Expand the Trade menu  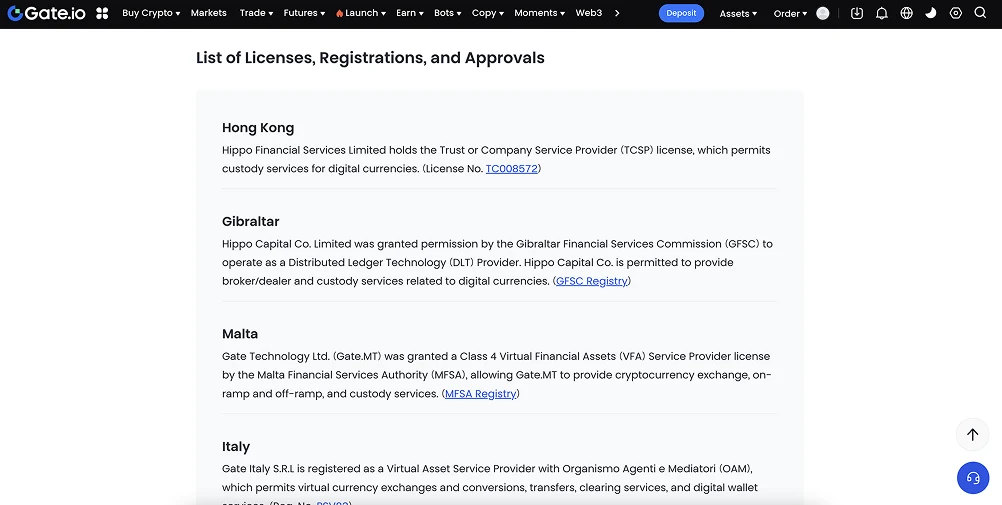coord(256,13)
